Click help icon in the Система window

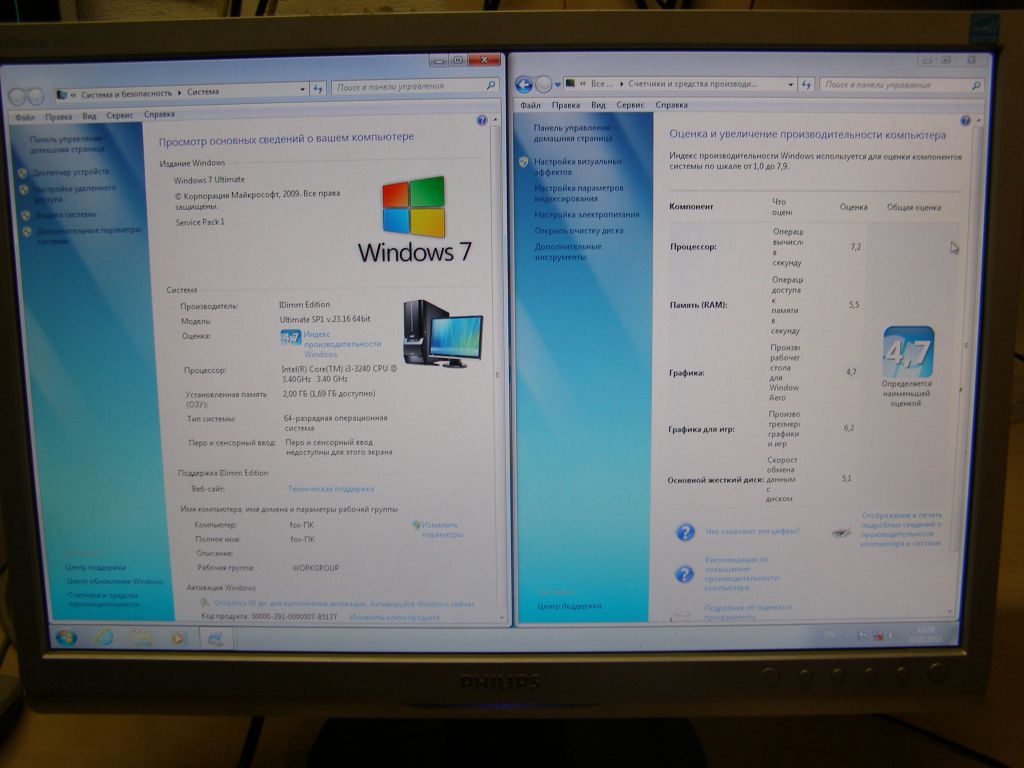pos(482,120)
